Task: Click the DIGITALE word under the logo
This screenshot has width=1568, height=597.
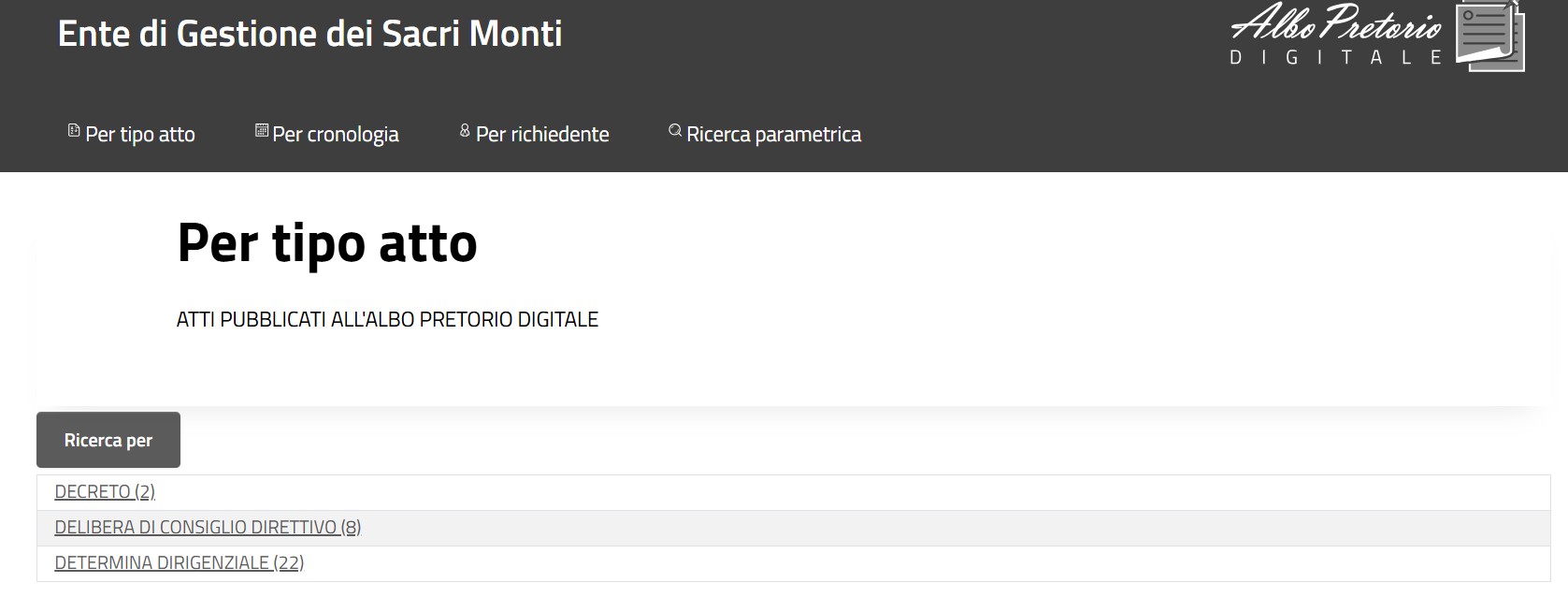Action: point(1335,58)
